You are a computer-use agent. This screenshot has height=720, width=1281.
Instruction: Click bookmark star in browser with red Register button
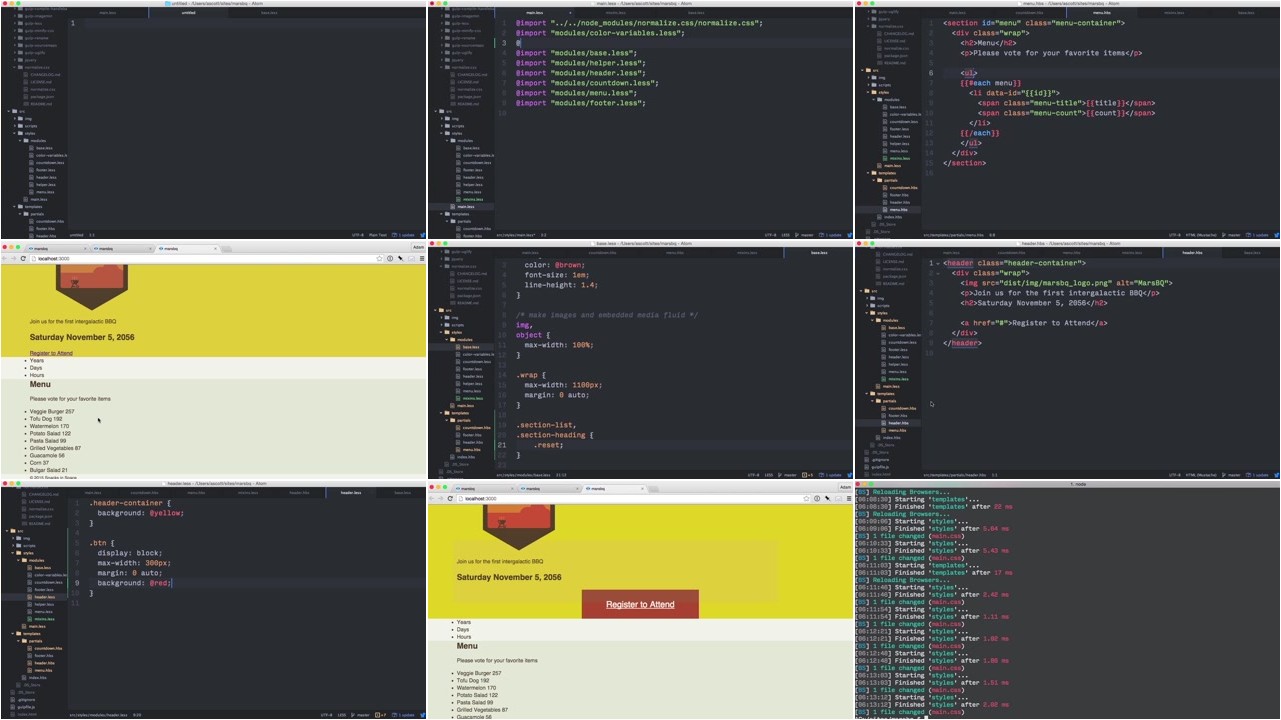pos(807,498)
